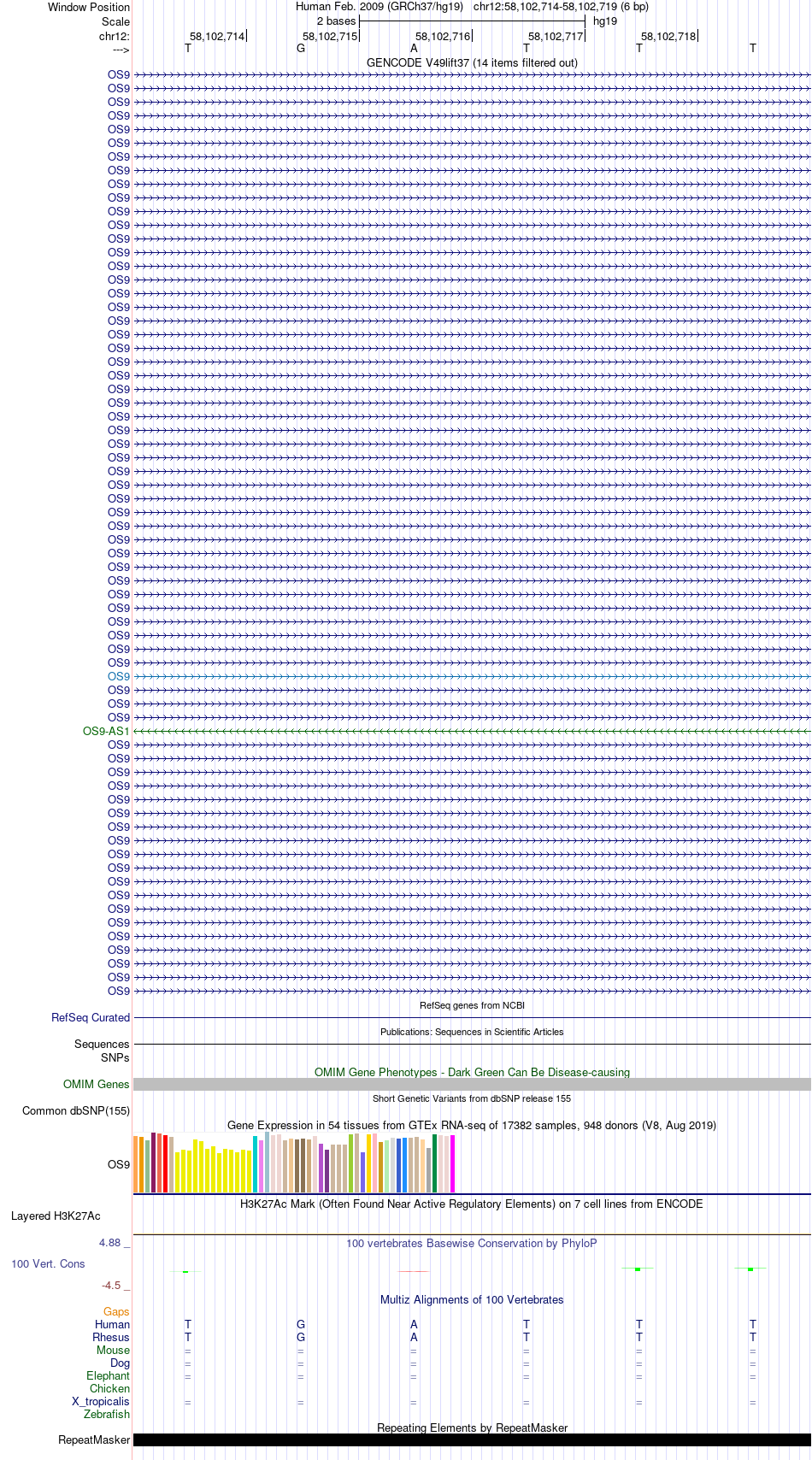Click the OS9-AS1 gene label

point(106,731)
